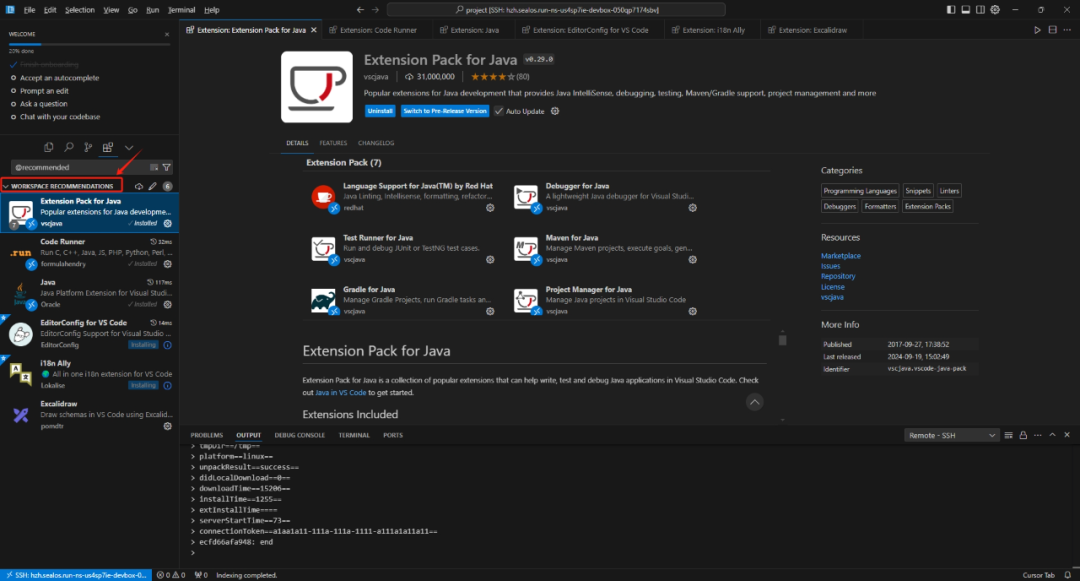This screenshot has width=1080, height=581.
Task: Click the Explorer files icon
Action: click(48, 148)
